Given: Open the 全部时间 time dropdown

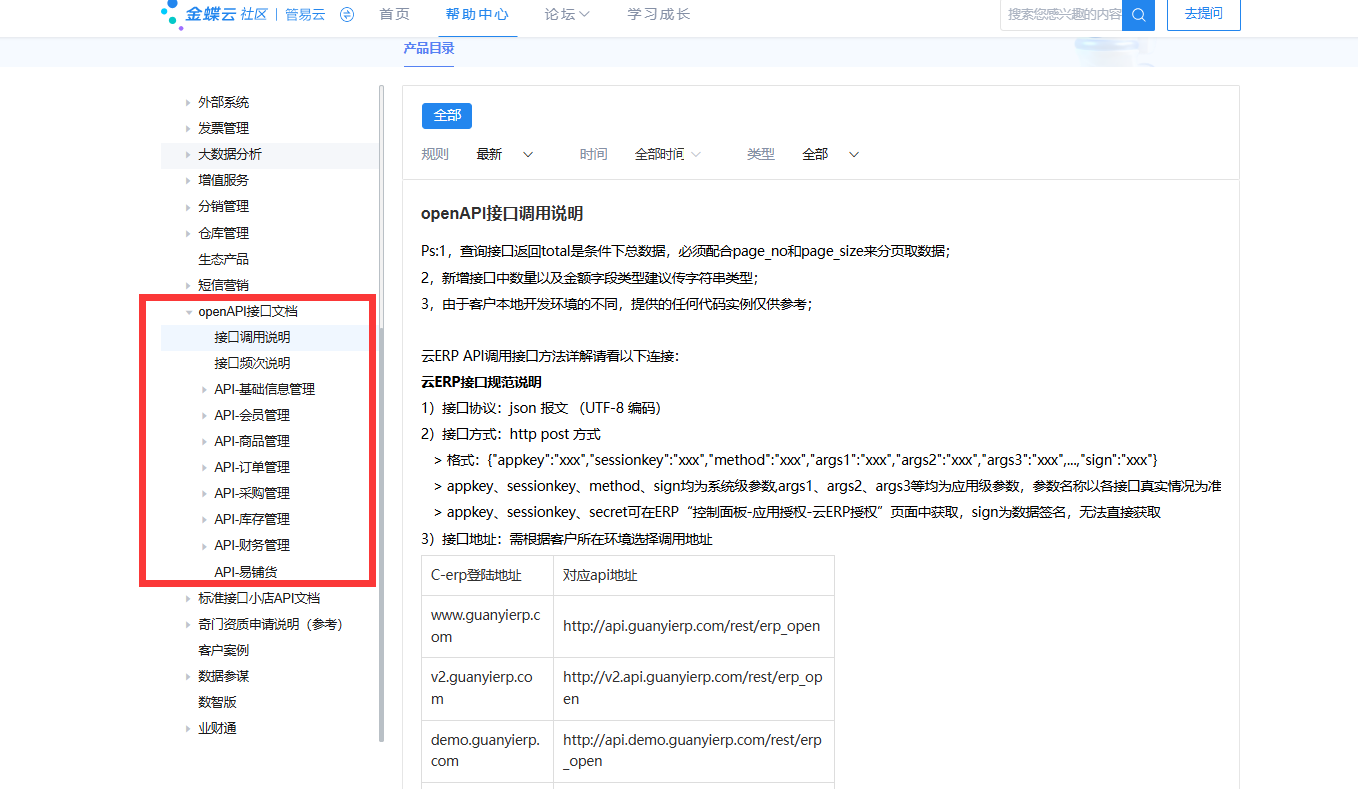Looking at the screenshot, I should pyautogui.click(x=668, y=154).
